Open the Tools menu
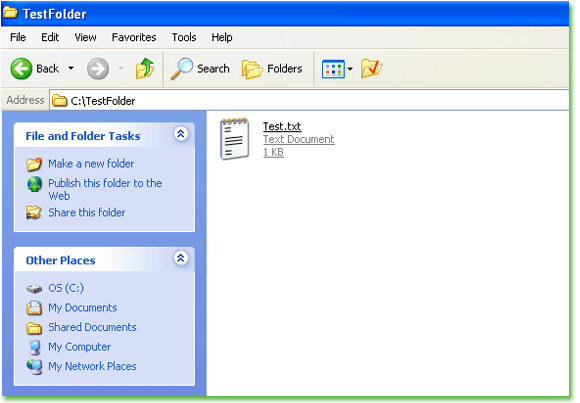Image resolution: width=580 pixels, height=403 pixels. pos(184,37)
